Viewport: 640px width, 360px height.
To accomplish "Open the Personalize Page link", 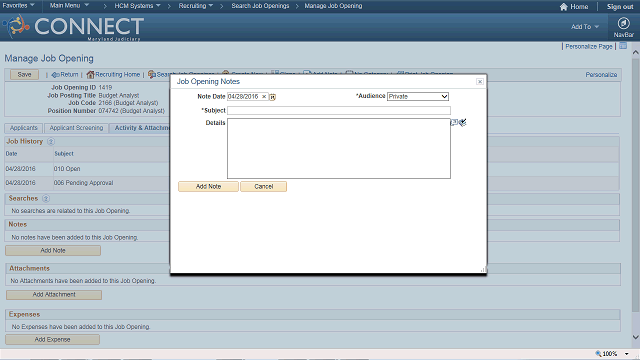I will tap(589, 47).
